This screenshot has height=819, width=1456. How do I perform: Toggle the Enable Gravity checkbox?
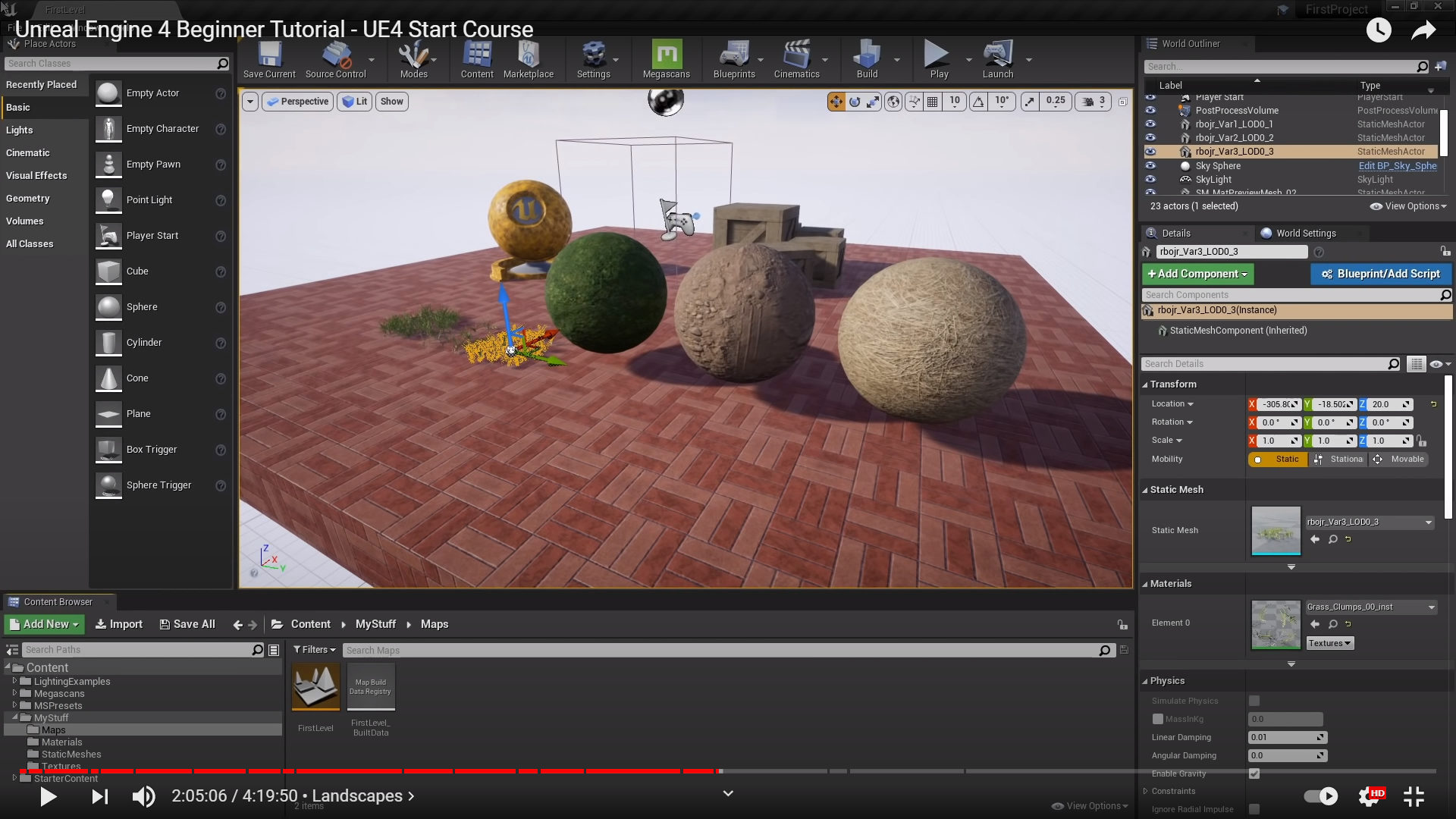click(x=1254, y=773)
